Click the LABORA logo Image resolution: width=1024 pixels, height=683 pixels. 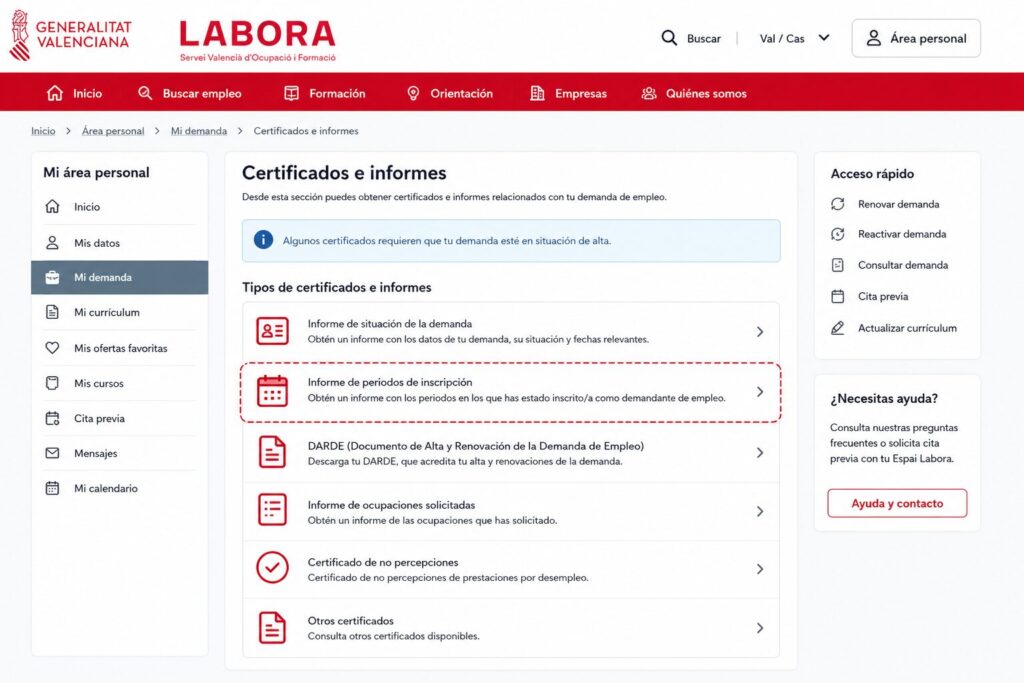[x=257, y=40]
